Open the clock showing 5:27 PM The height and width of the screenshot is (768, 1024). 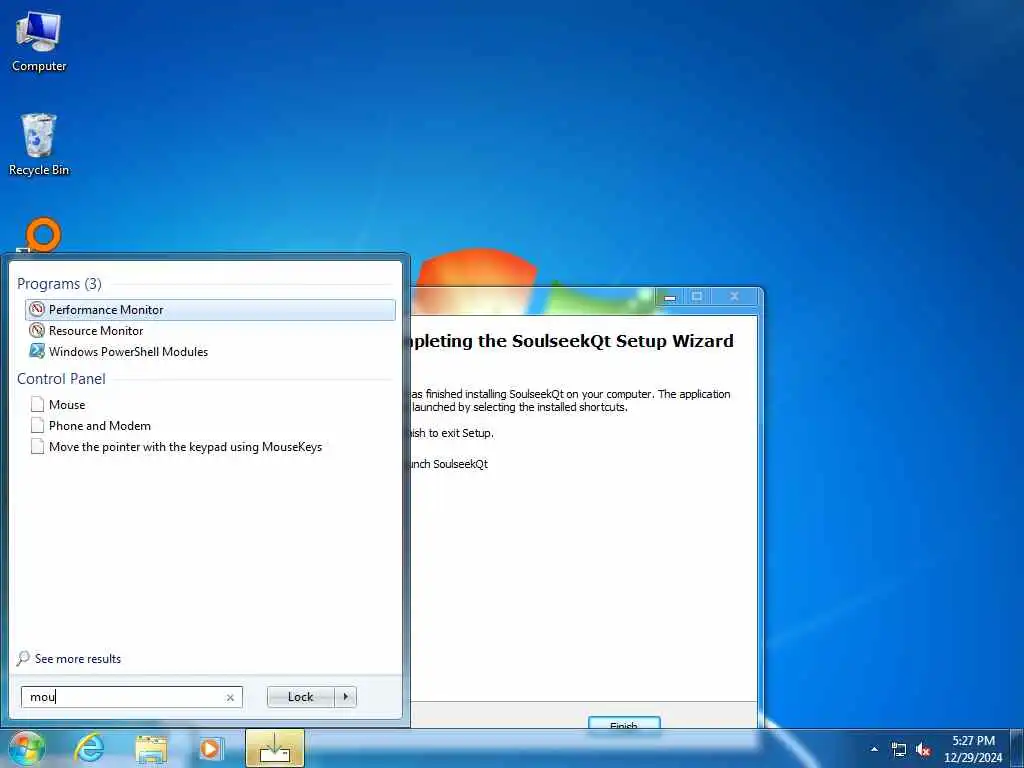click(x=973, y=748)
